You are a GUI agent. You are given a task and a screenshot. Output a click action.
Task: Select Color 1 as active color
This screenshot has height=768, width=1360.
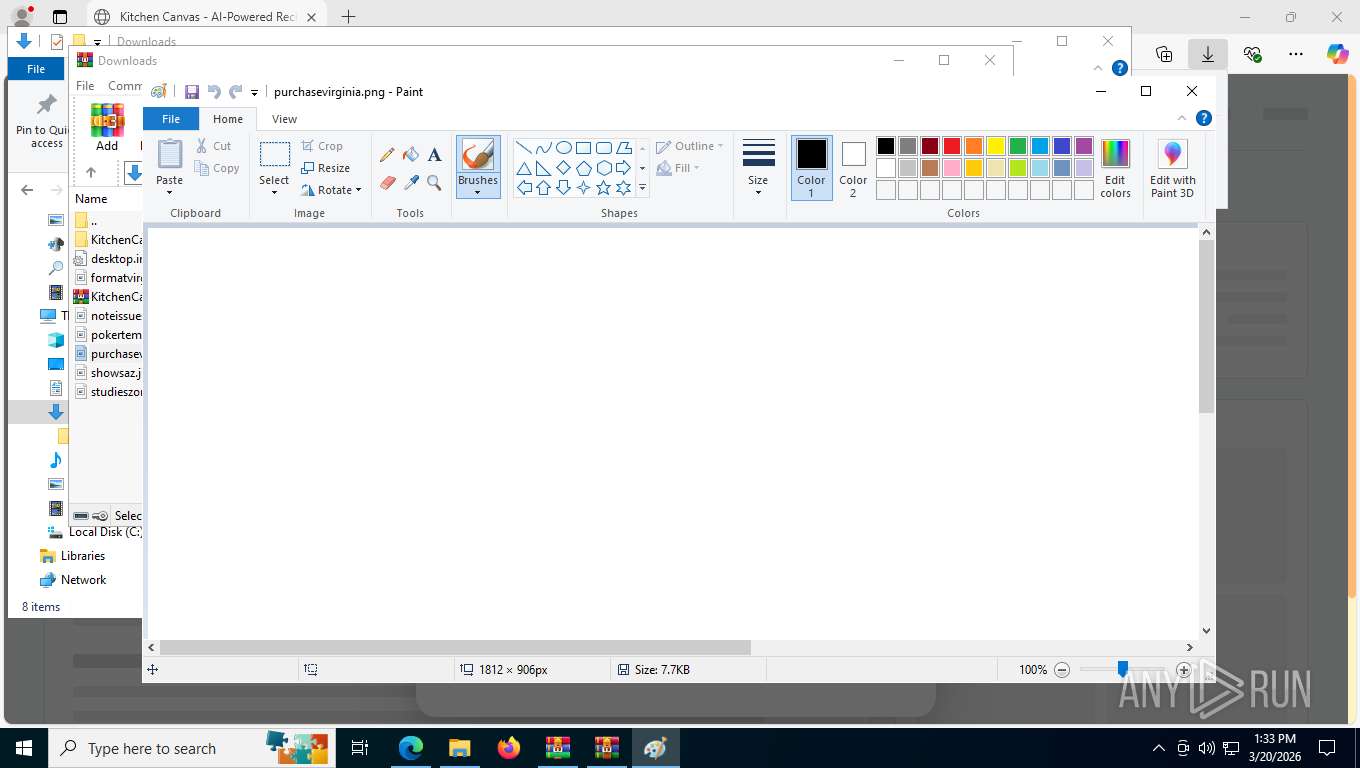[x=811, y=168]
